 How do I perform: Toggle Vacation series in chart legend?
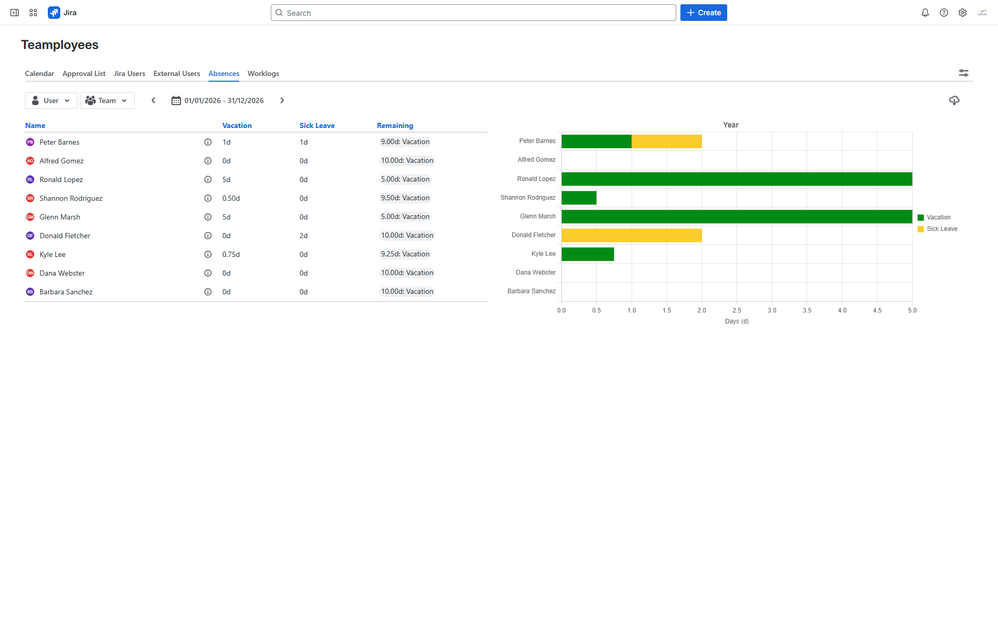coord(934,217)
